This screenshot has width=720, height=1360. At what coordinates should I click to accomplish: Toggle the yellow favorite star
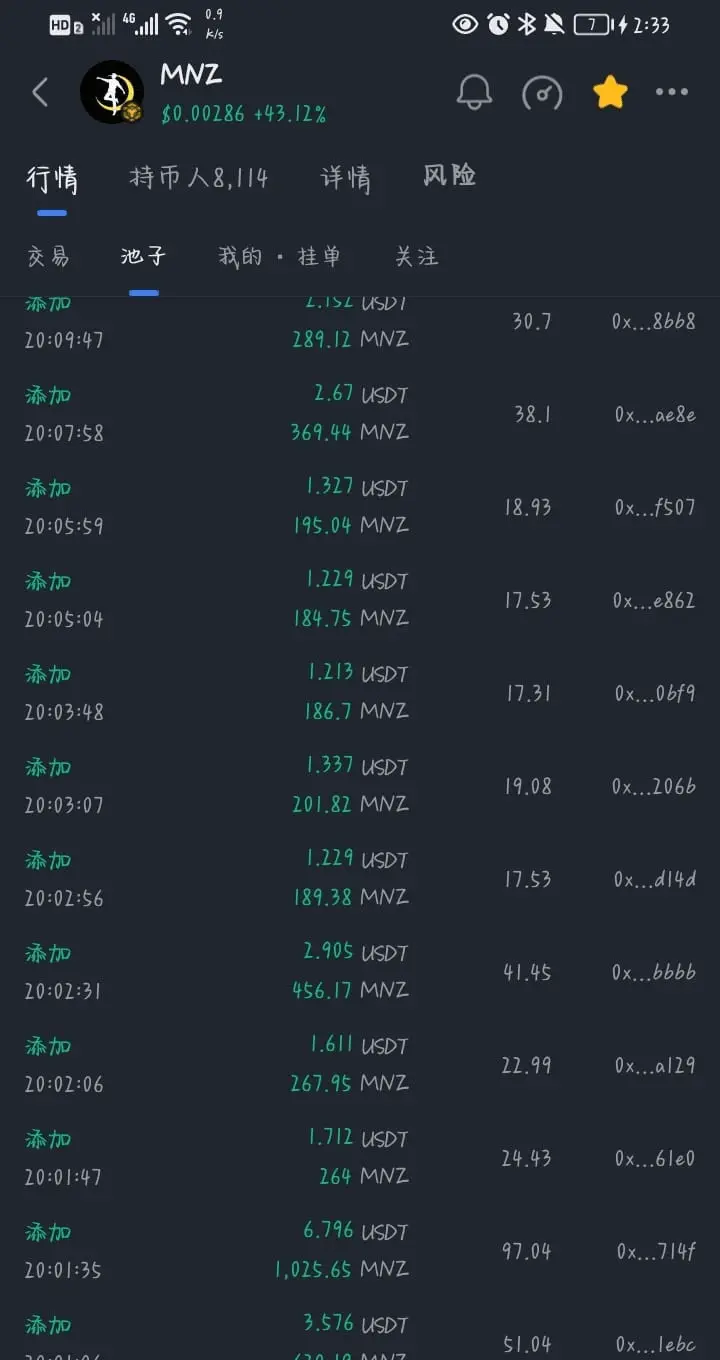[610, 93]
